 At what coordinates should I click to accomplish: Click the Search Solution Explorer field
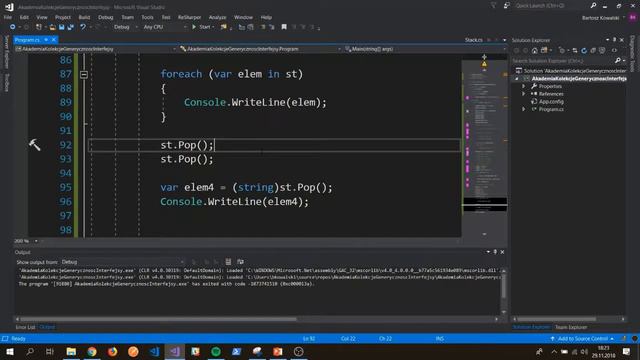563,60
